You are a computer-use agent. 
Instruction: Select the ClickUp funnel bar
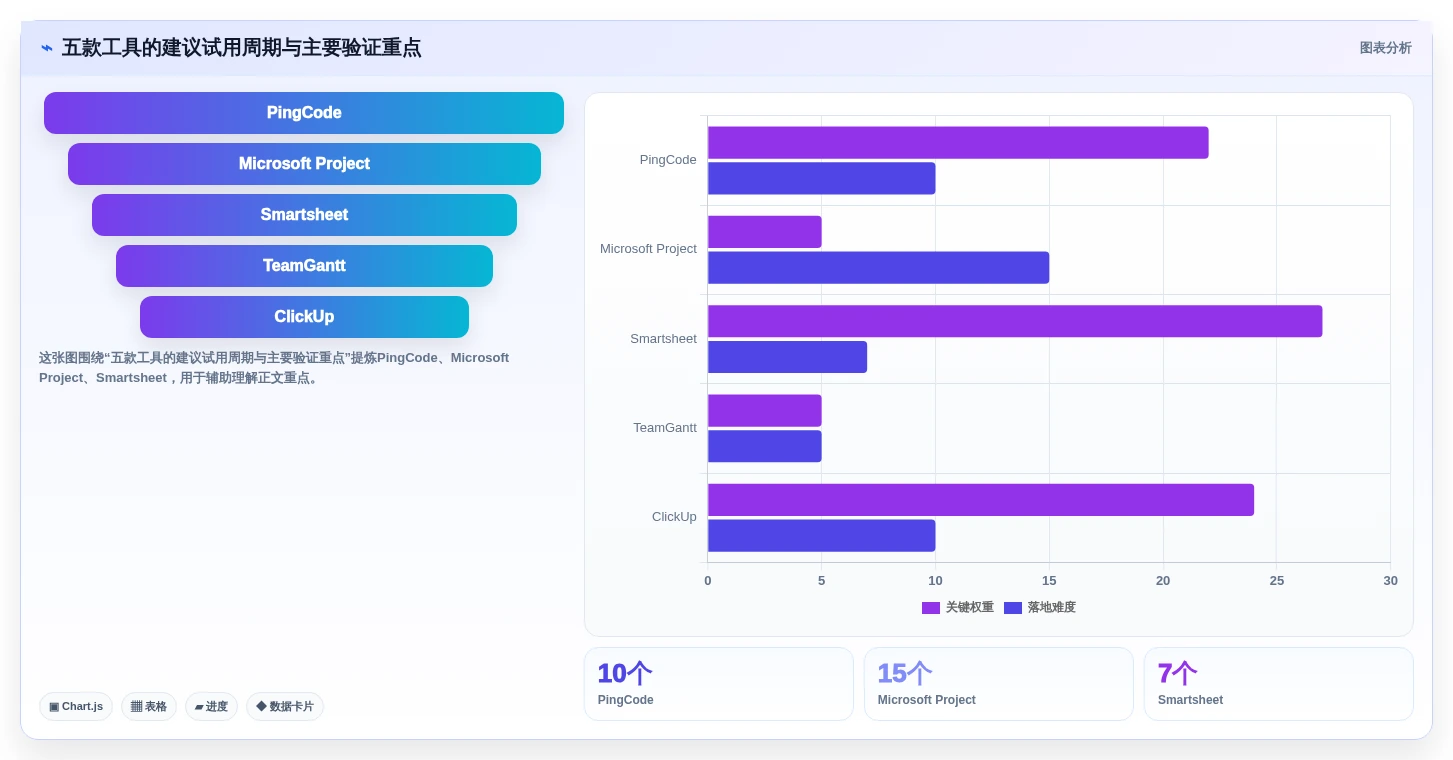[304, 317]
